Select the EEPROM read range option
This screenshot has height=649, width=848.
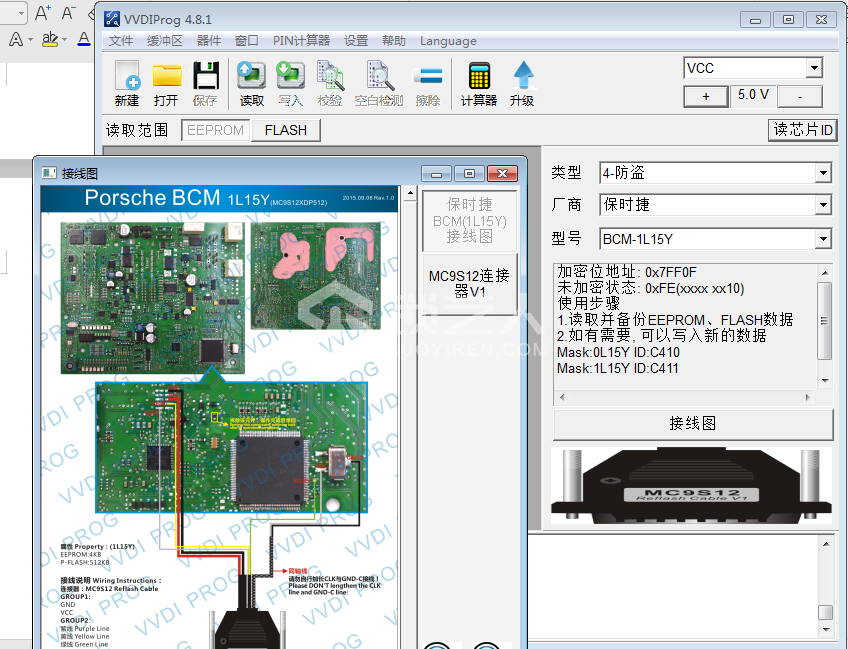point(216,130)
